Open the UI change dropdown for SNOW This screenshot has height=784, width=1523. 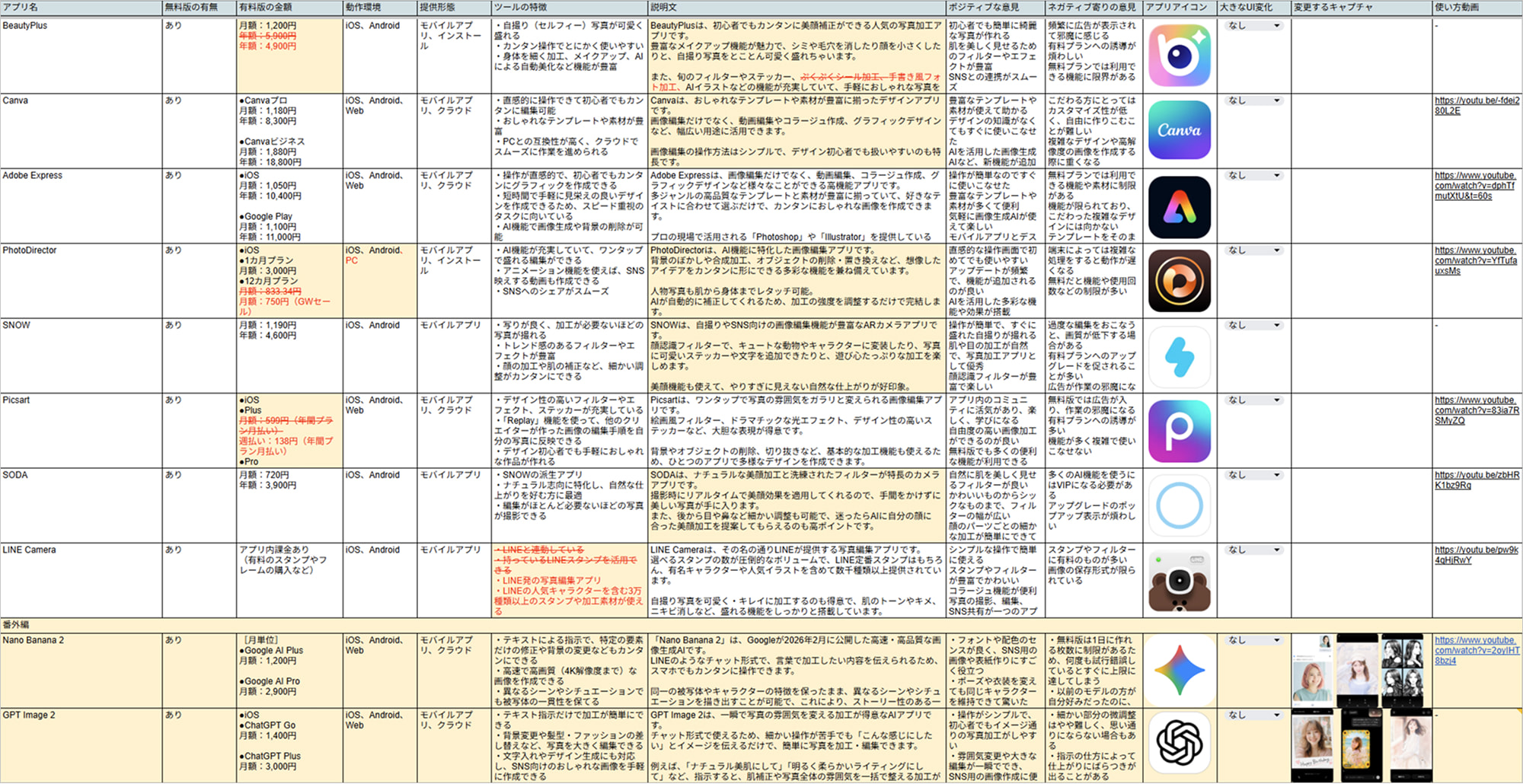(1253, 325)
